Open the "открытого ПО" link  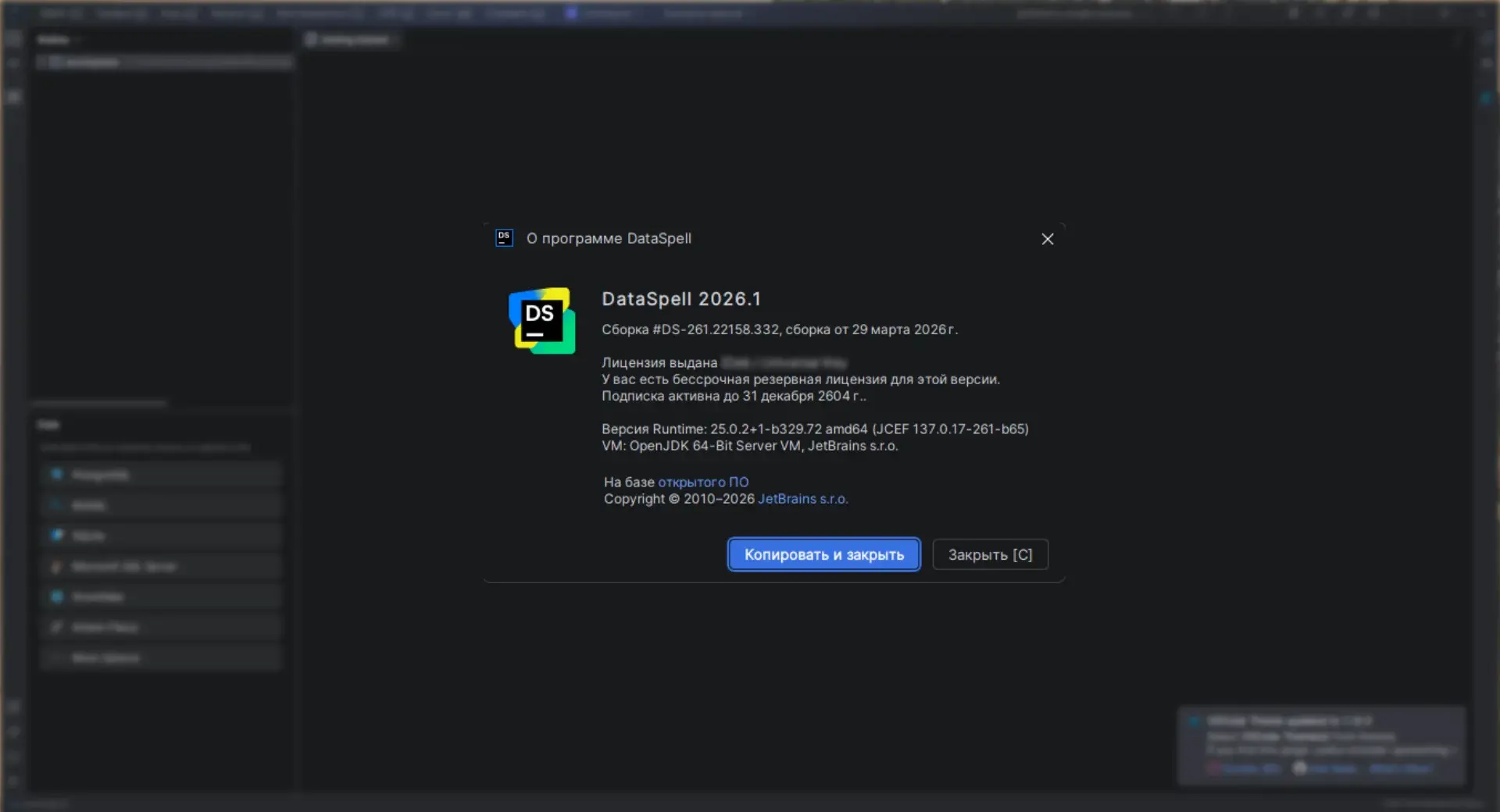703,482
